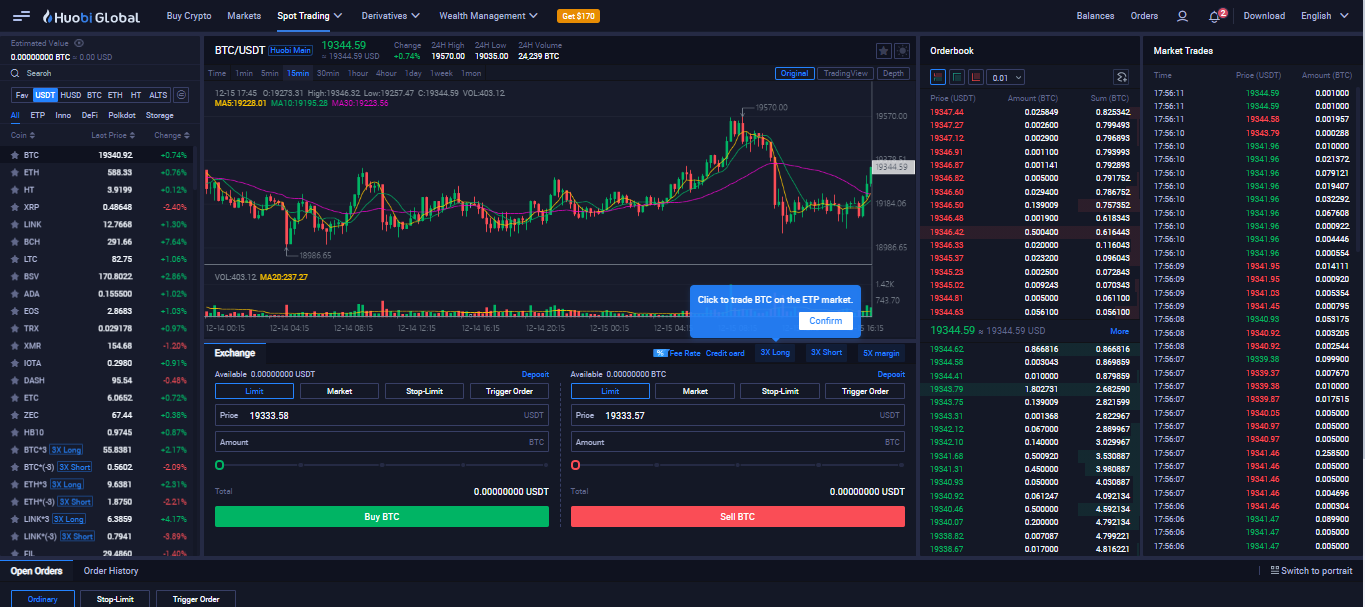
Task: Show combined buy and sell orderbook view
Action: [938, 77]
